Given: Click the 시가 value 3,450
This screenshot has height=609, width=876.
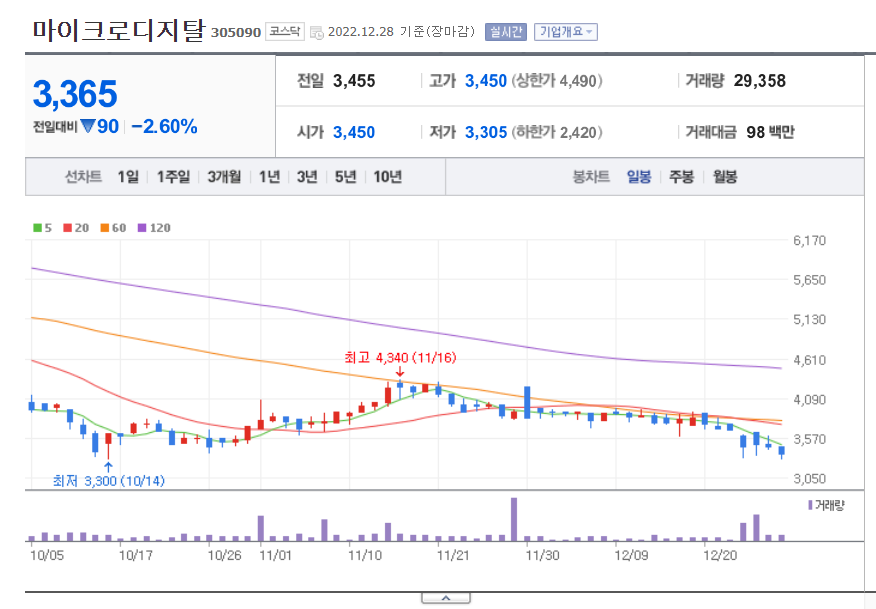Looking at the screenshot, I should point(354,132).
